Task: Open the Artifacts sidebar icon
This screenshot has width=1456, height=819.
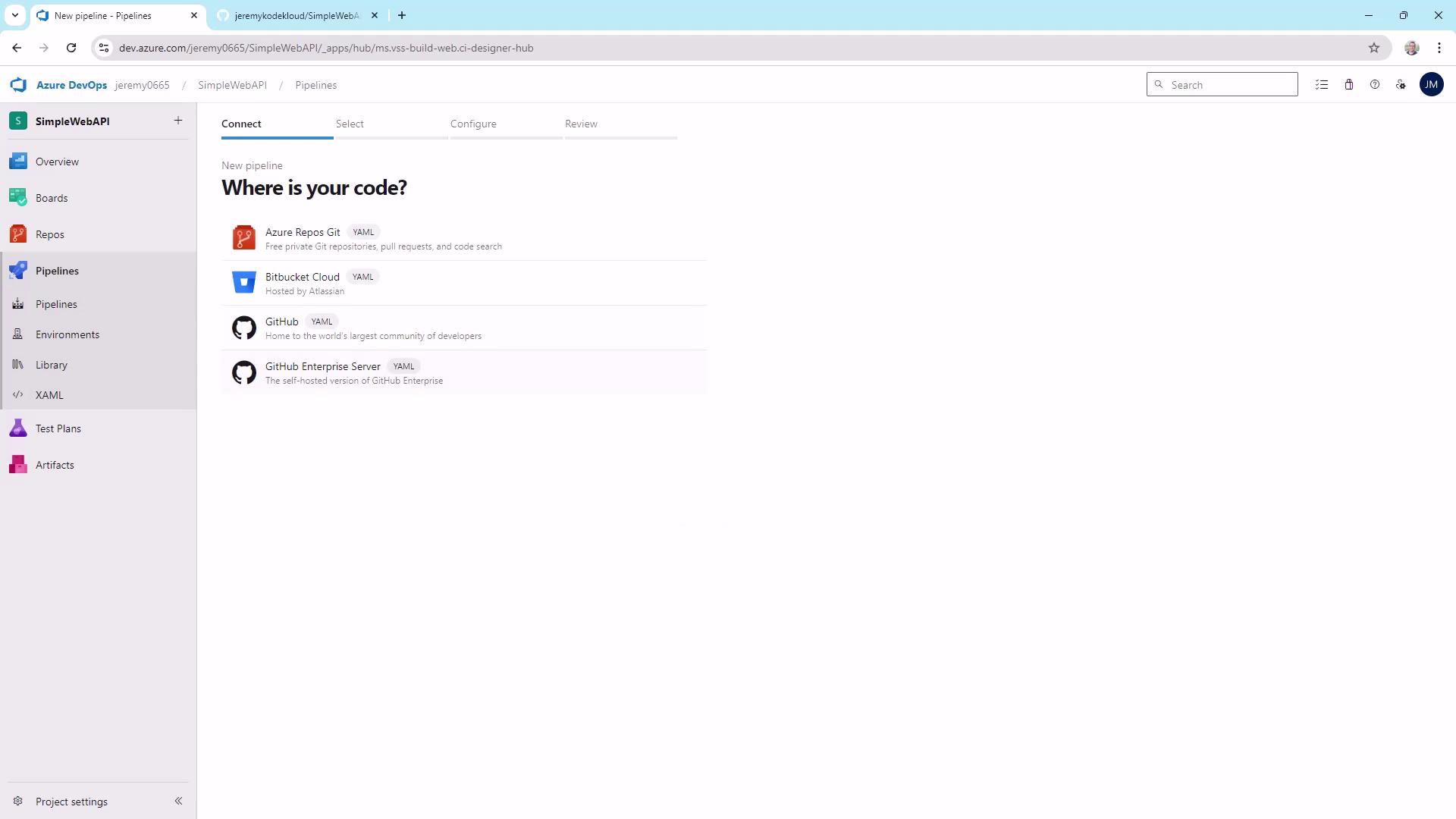Action: click(x=18, y=465)
